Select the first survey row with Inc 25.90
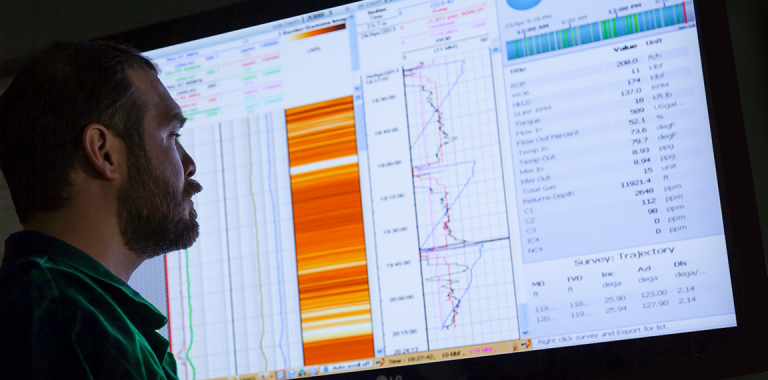Viewport: 768px width, 380px height. pyautogui.click(x=615, y=299)
